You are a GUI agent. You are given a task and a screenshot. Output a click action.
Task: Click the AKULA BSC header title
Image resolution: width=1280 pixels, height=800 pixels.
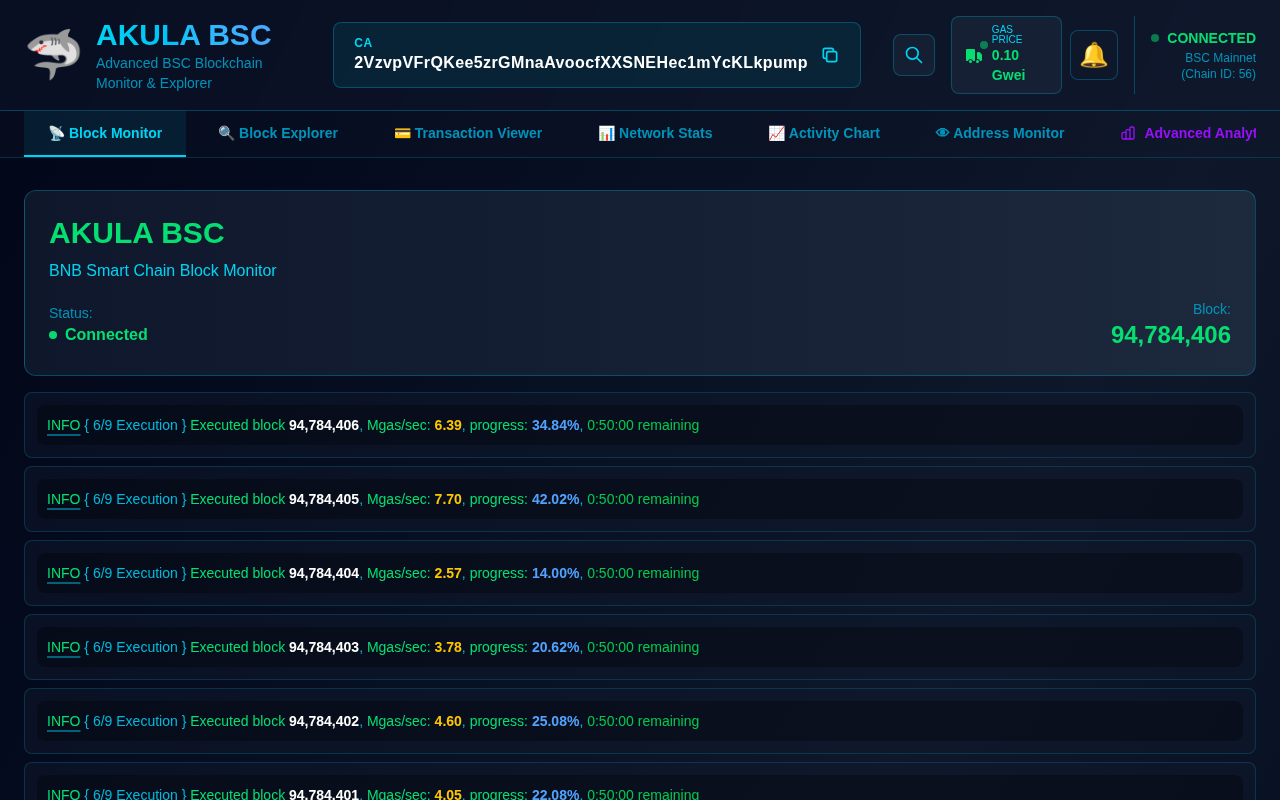click(184, 35)
